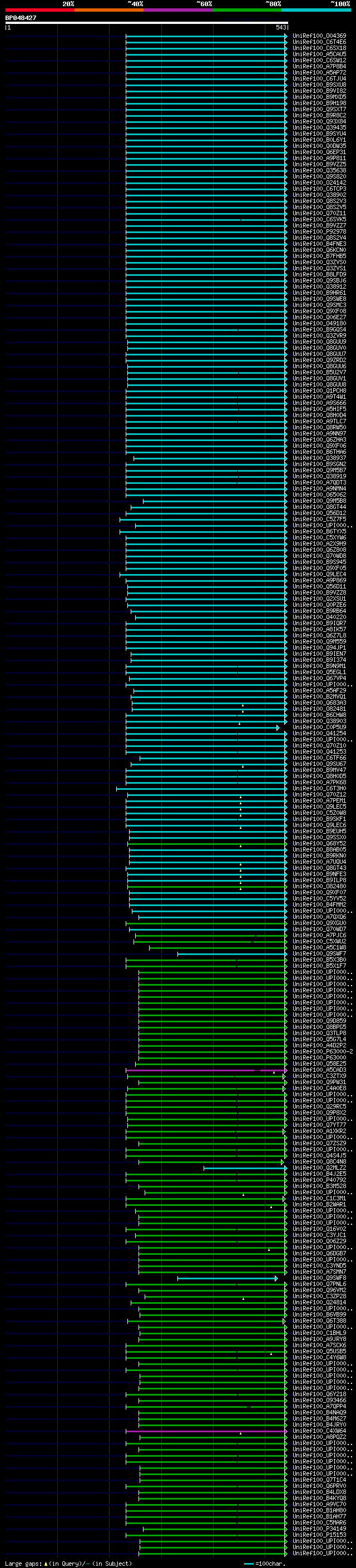Select hit label UniRef100_Q38902
The height and width of the screenshot is (1568, 356).
point(319,195)
